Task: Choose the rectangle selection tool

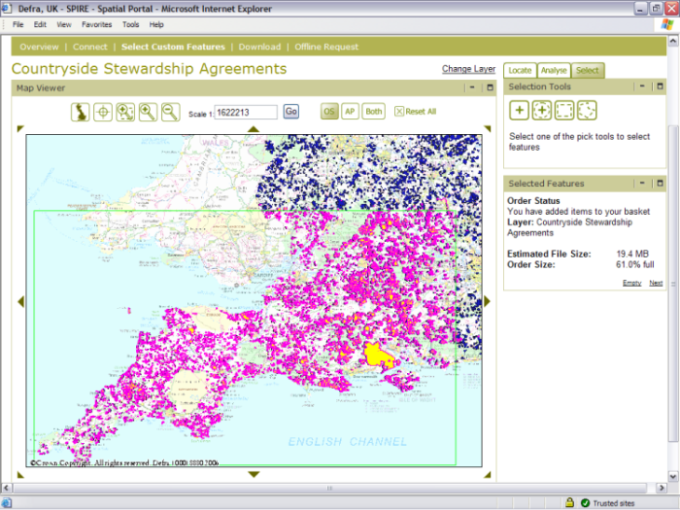Action: 564,110
